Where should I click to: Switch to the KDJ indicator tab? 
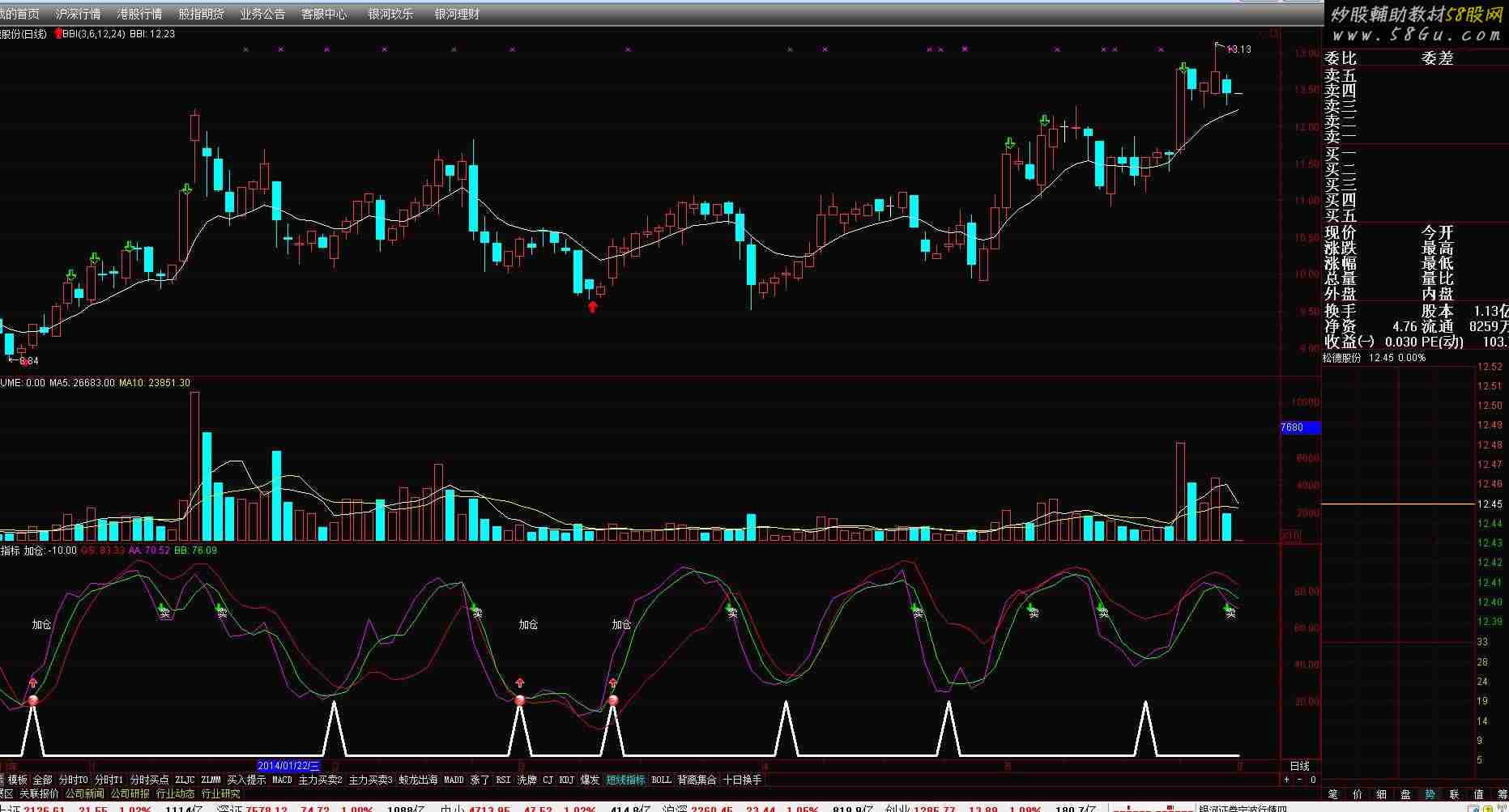coord(566,780)
